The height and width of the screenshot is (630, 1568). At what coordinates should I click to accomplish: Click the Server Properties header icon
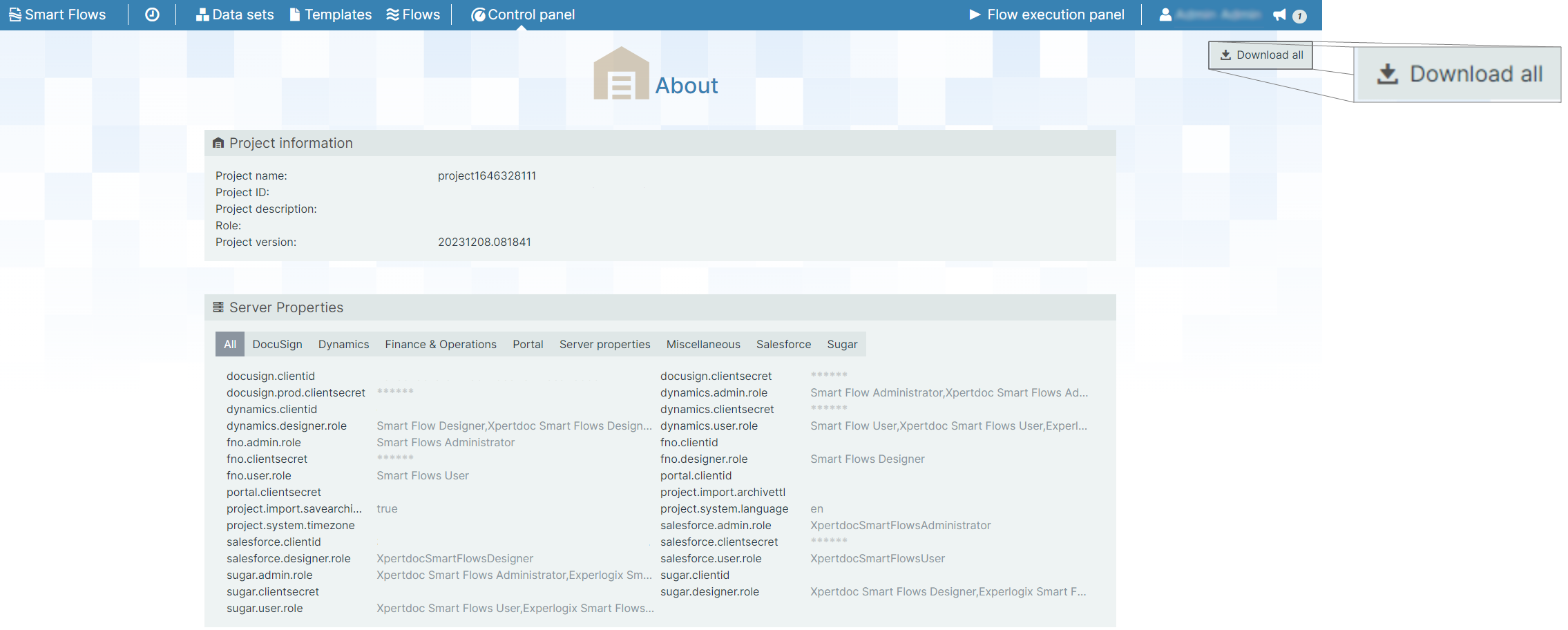(x=218, y=307)
